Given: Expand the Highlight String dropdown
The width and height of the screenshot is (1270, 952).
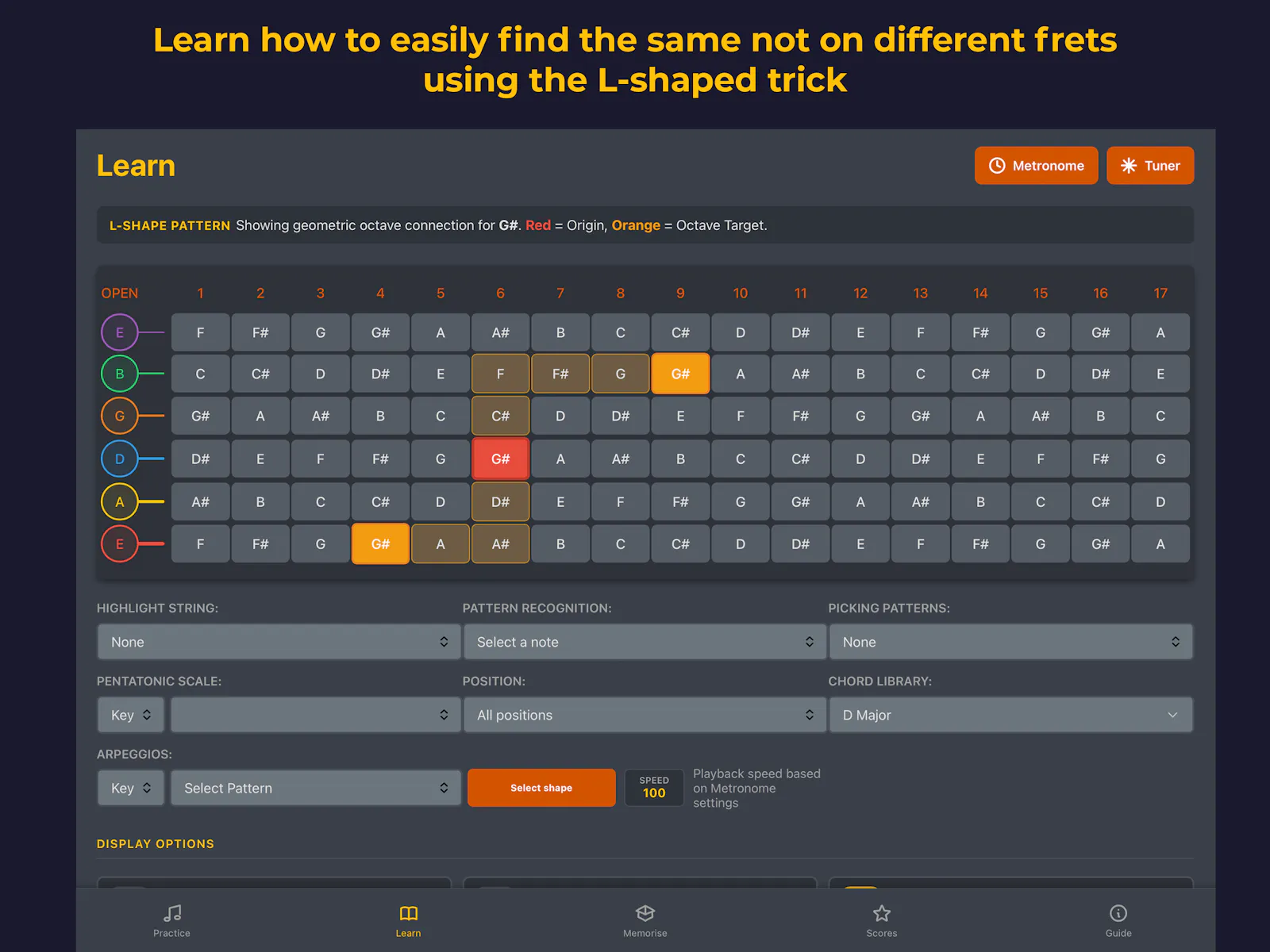Looking at the screenshot, I should click(x=279, y=642).
